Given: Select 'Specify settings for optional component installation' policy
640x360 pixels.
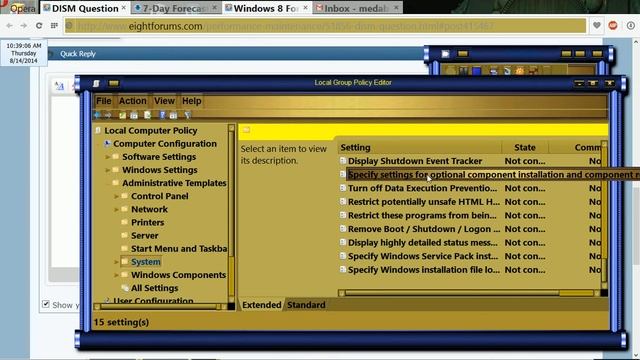Looking at the screenshot, I should click(493, 175).
